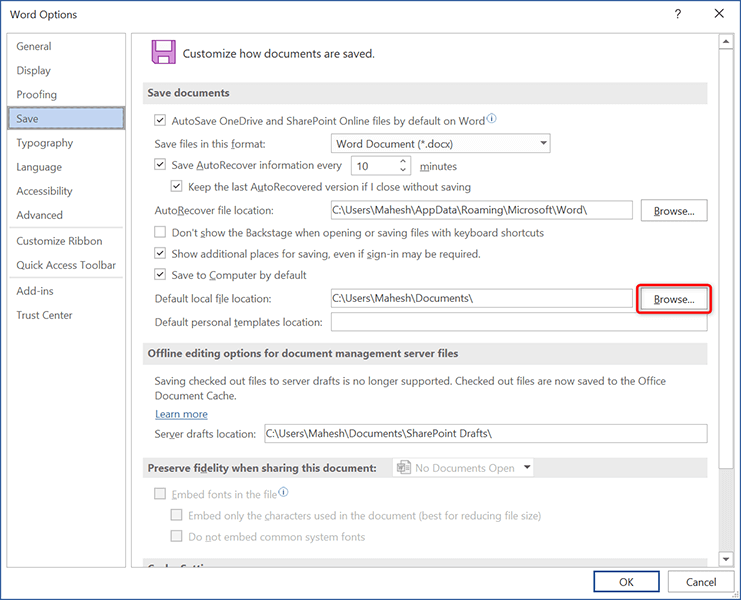Decrease AutoRecover minutes with down arrow
The height and width of the screenshot is (600, 741).
tap(404, 171)
